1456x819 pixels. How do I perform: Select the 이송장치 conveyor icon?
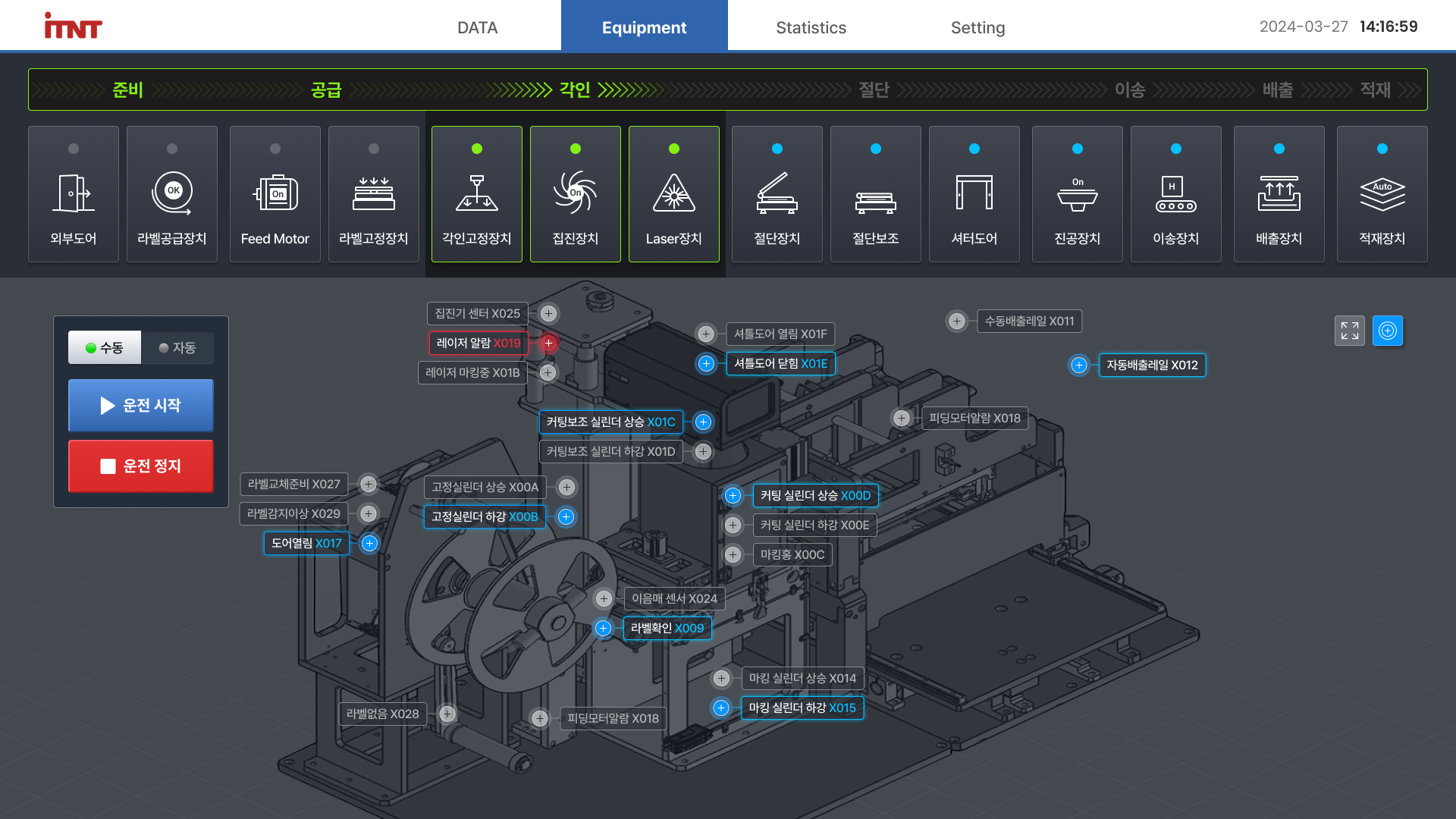point(1175,194)
